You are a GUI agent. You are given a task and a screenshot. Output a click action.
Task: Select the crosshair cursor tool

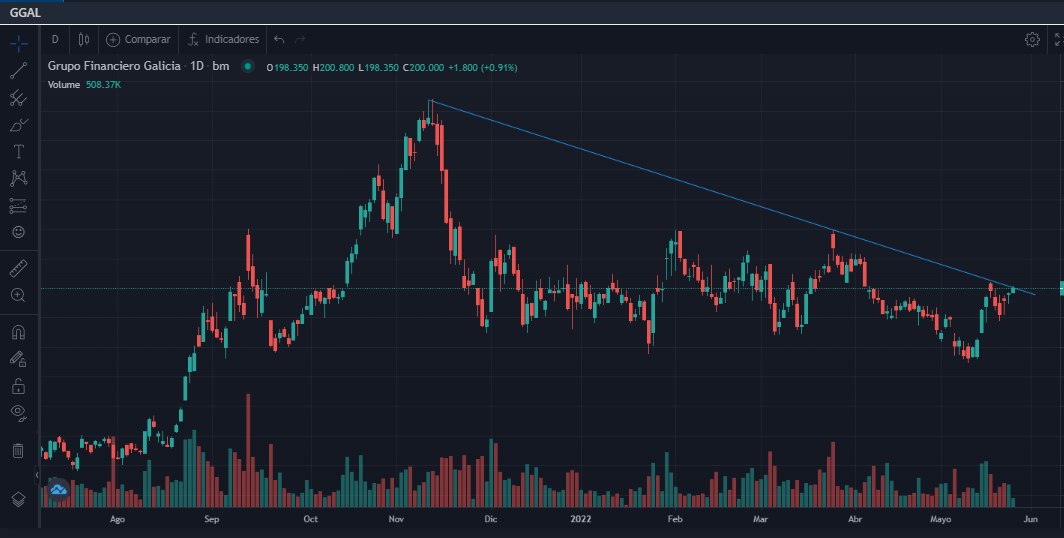tap(18, 44)
